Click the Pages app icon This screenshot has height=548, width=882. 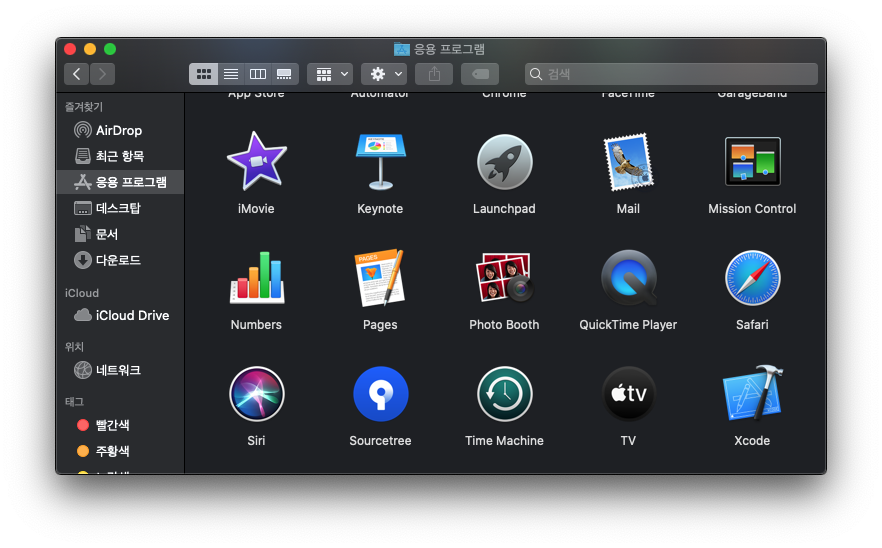(380, 278)
